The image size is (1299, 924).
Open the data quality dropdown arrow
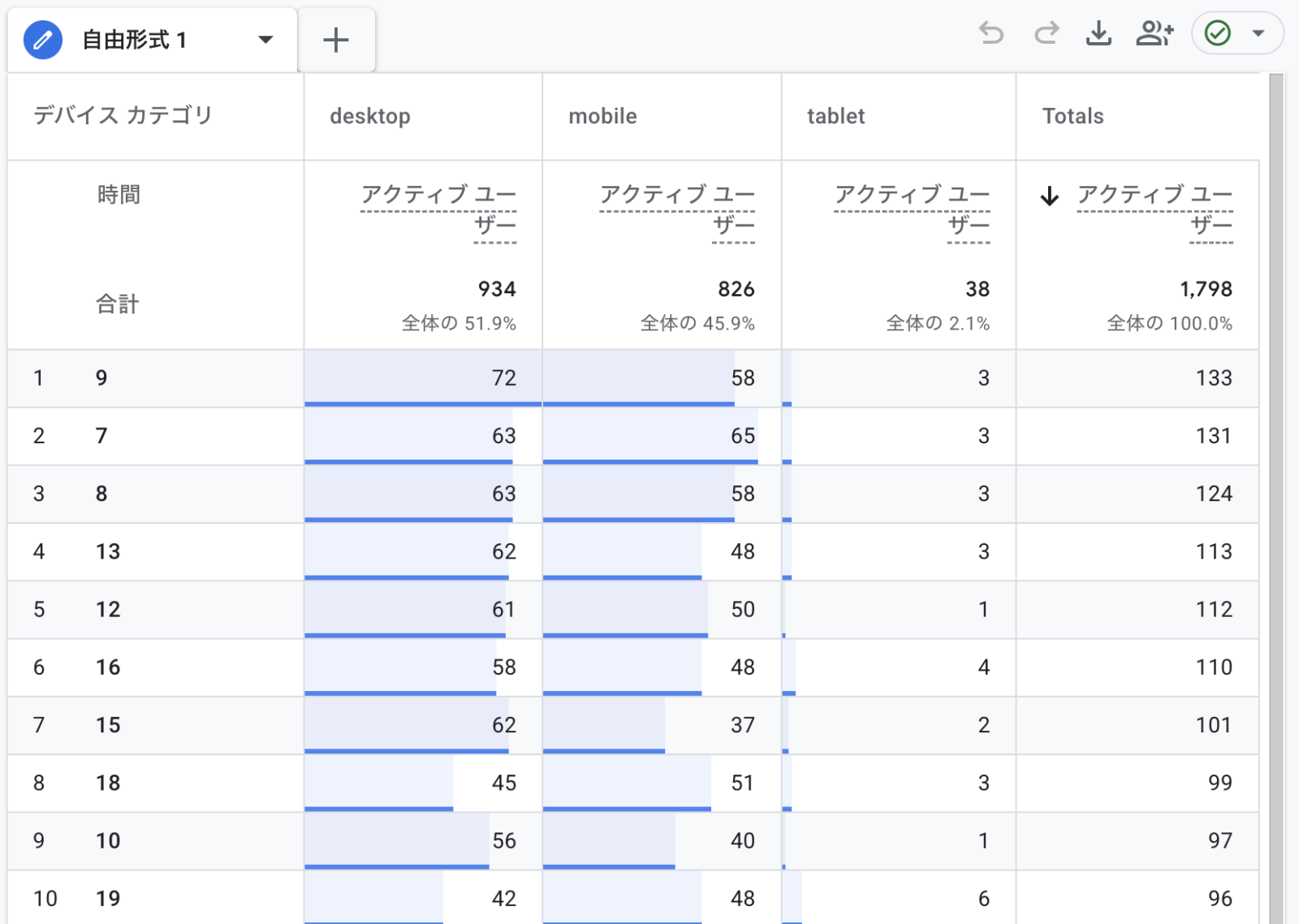coord(1258,33)
